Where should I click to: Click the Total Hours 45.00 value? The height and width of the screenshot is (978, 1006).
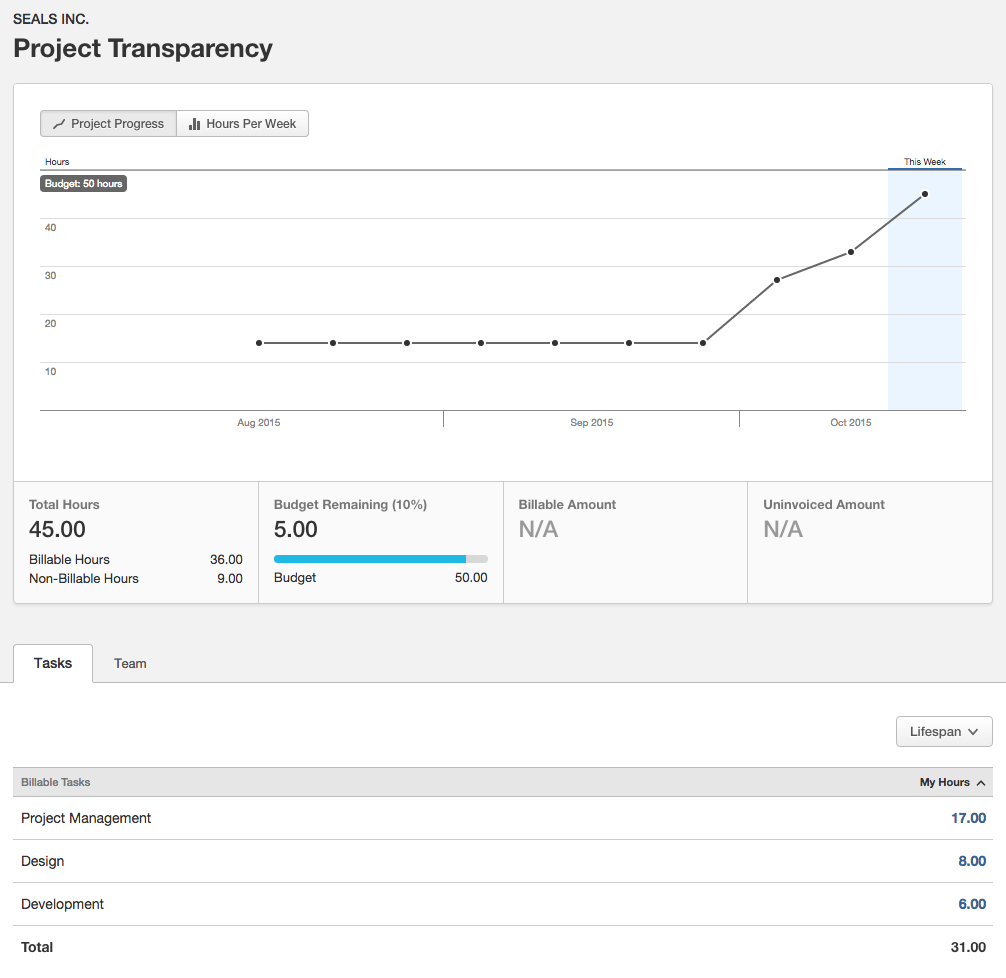57,529
